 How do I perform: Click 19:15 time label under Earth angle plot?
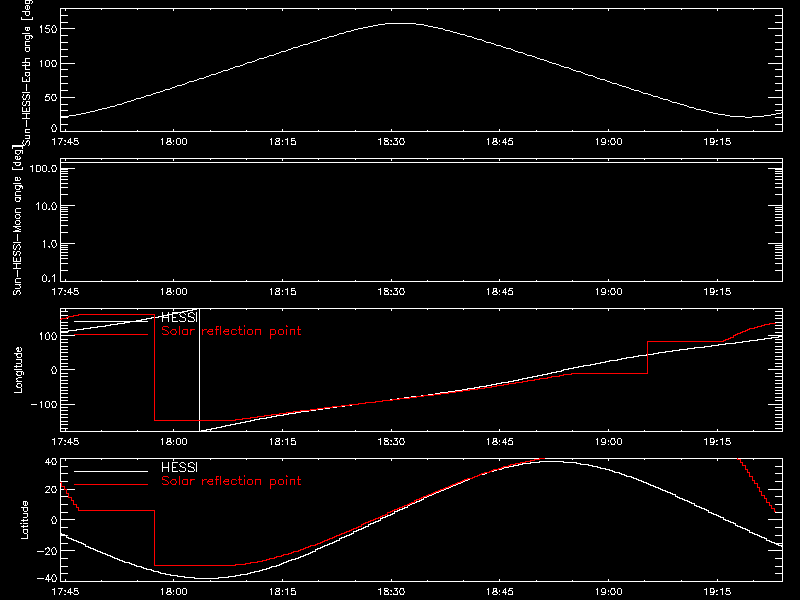tap(717, 142)
